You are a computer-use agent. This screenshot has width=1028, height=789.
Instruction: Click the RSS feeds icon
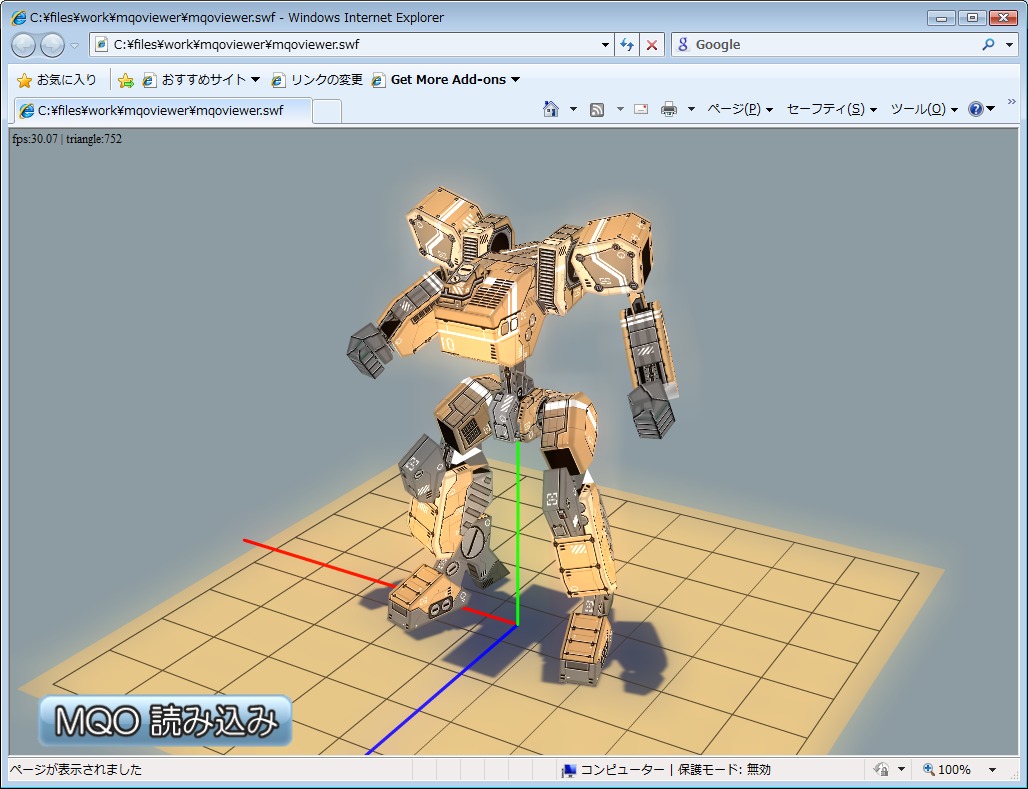(597, 109)
